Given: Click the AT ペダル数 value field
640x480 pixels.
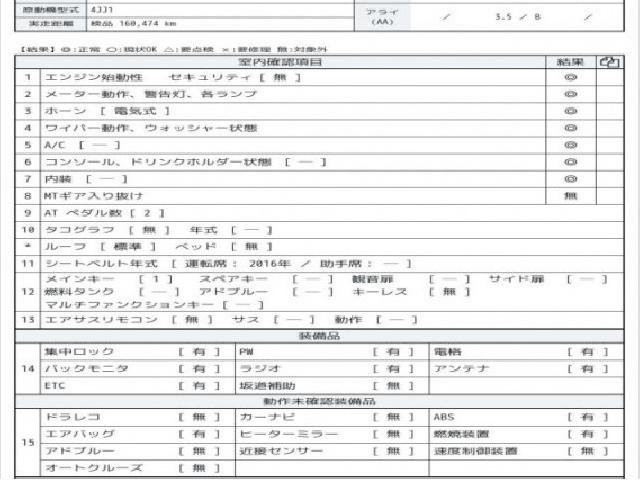Looking at the screenshot, I should click(x=146, y=212).
